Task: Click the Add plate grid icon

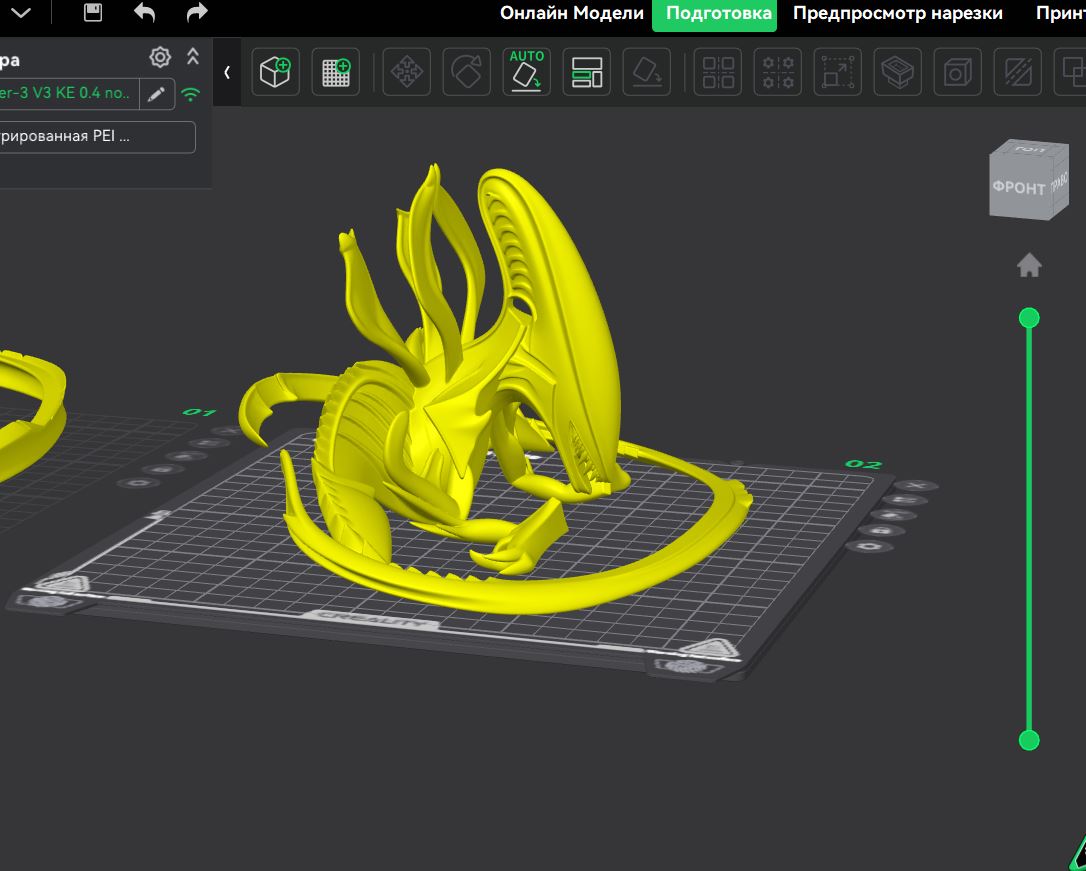Action: point(336,72)
